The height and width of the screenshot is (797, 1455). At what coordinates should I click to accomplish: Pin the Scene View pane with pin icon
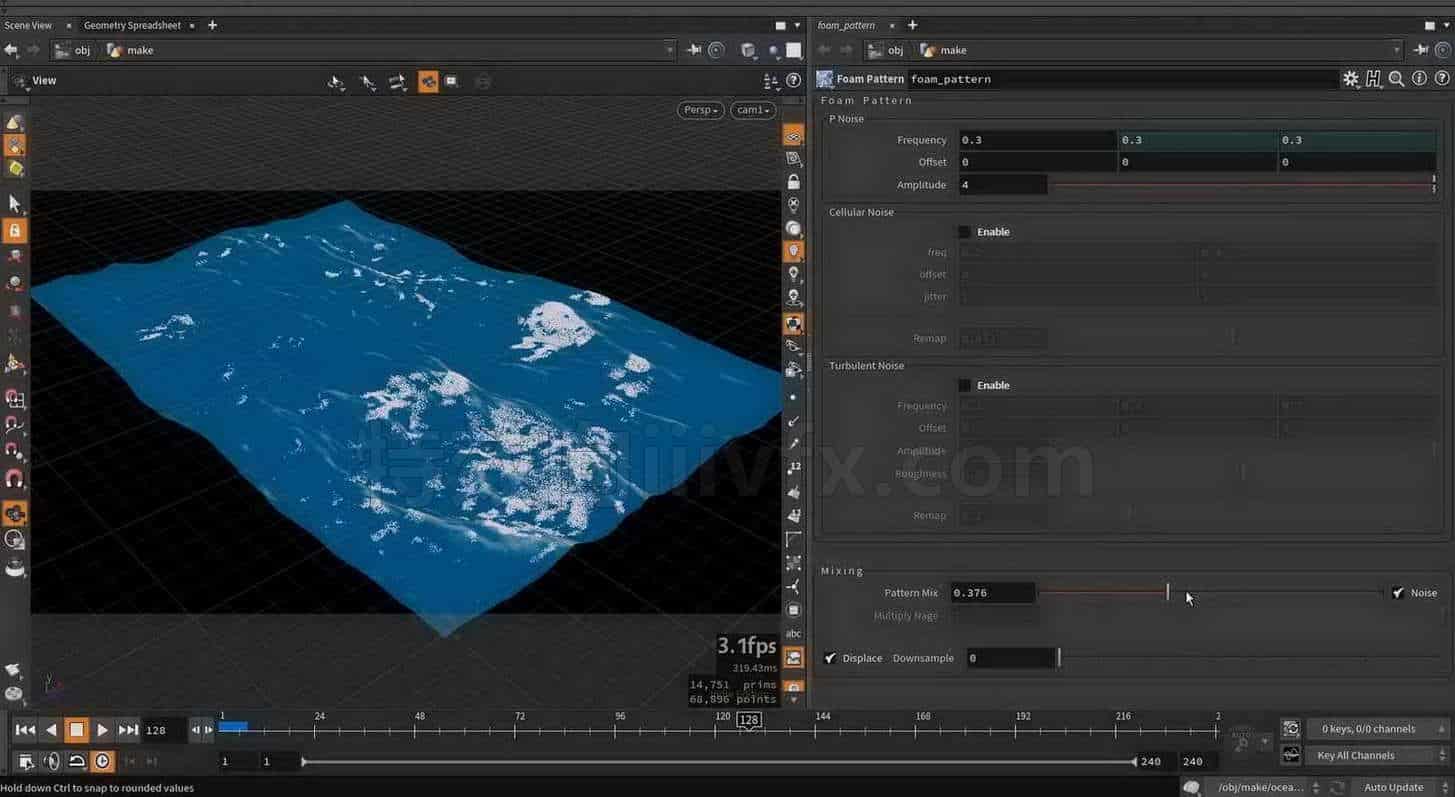click(x=696, y=50)
